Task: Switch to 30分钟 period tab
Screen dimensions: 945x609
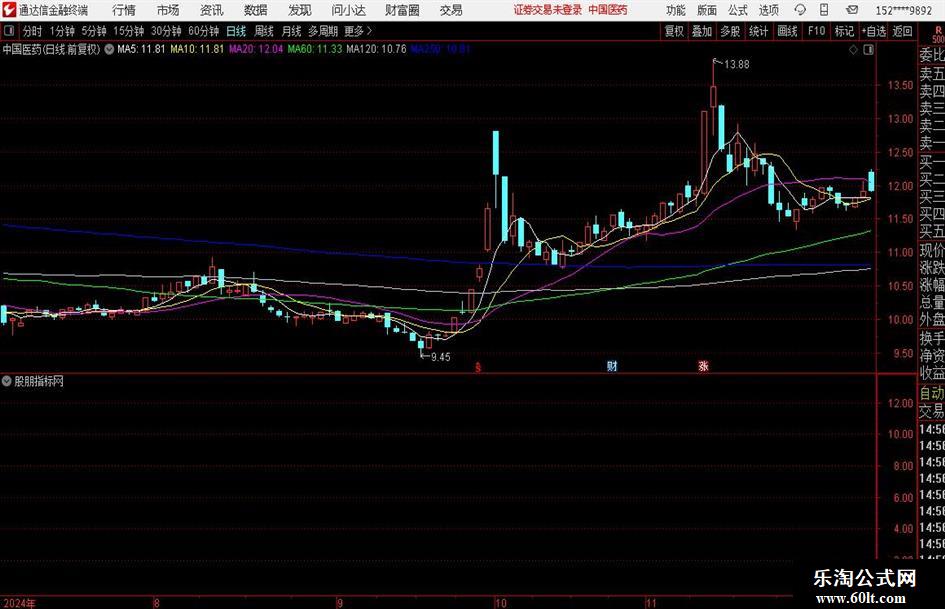Action: tap(166, 31)
